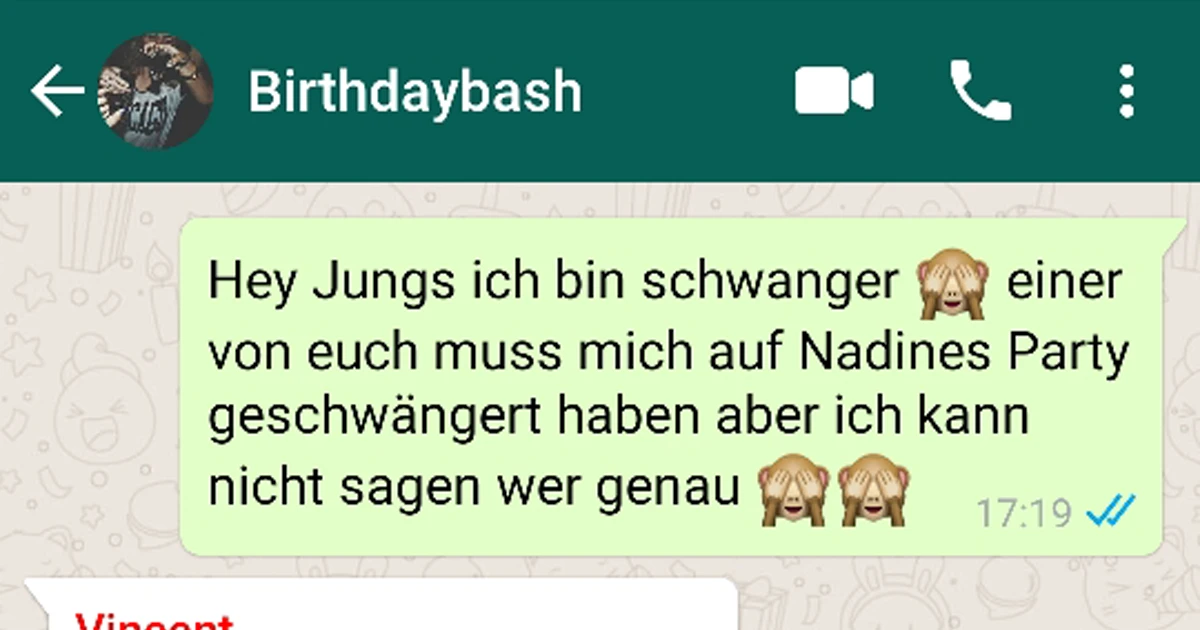Tap the back arrow in the header

[x=57, y=92]
